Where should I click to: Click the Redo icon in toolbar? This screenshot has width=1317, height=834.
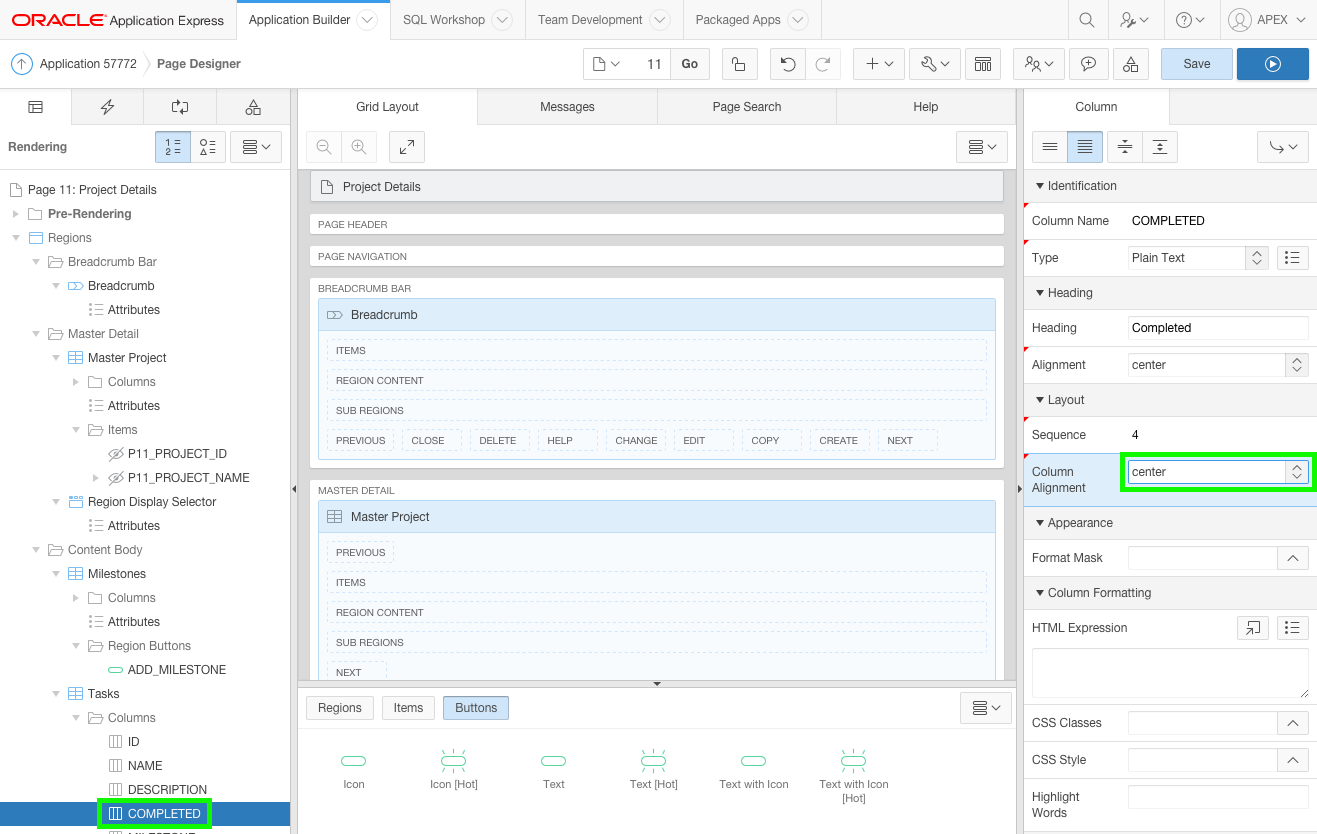(x=822, y=64)
